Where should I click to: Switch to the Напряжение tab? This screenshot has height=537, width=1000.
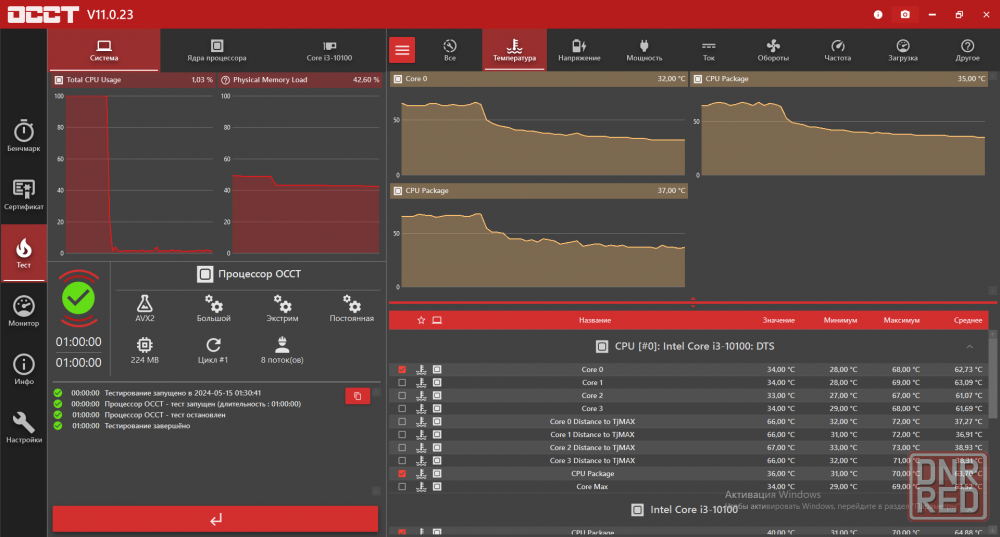point(579,50)
